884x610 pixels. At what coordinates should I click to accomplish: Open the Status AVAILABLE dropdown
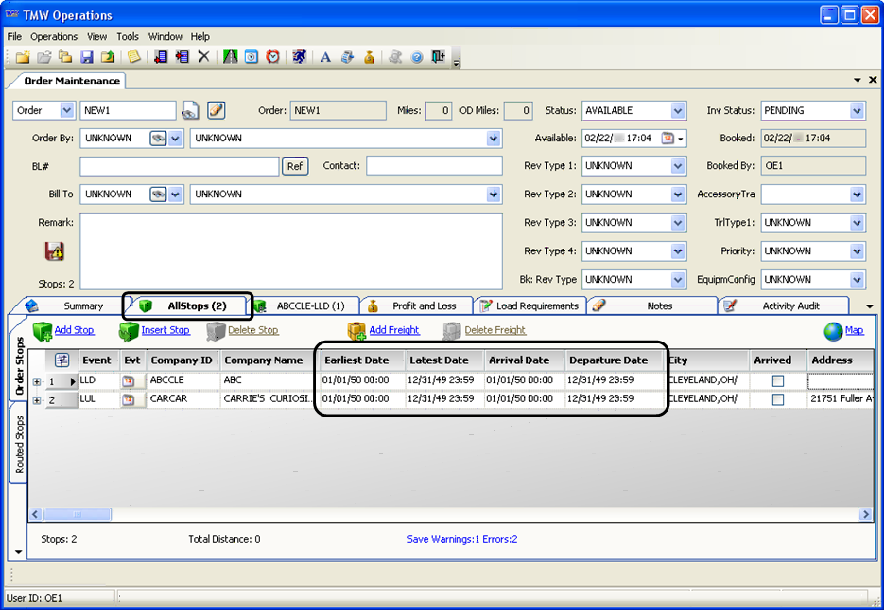click(x=680, y=111)
